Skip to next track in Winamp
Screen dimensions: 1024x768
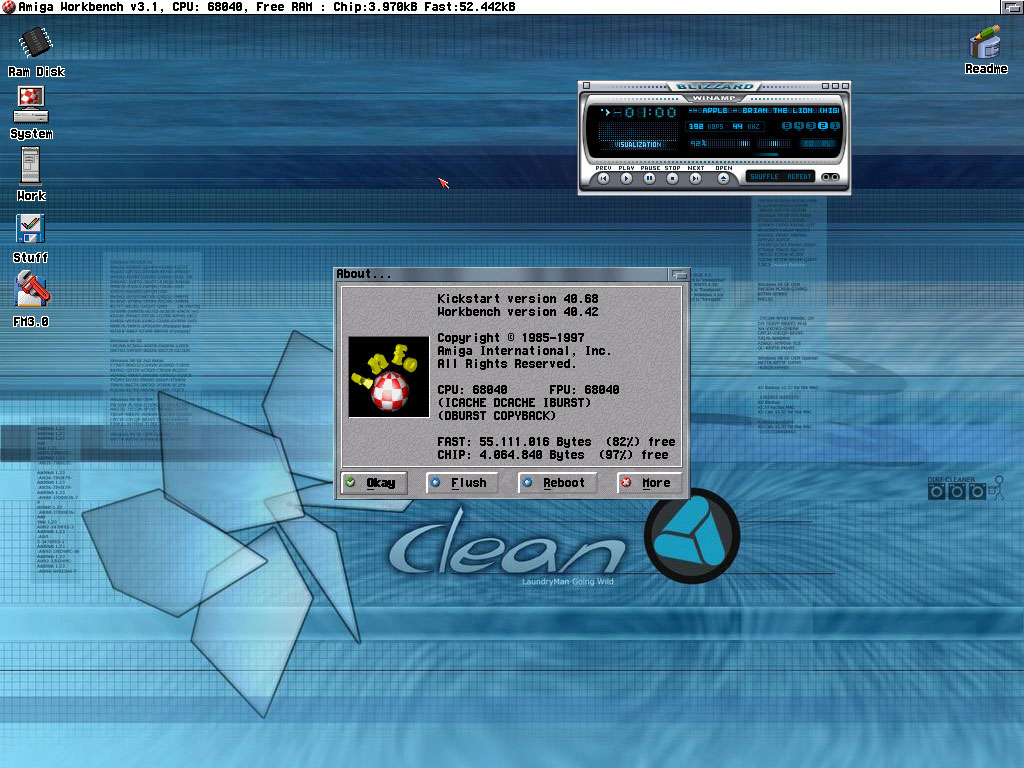click(696, 178)
